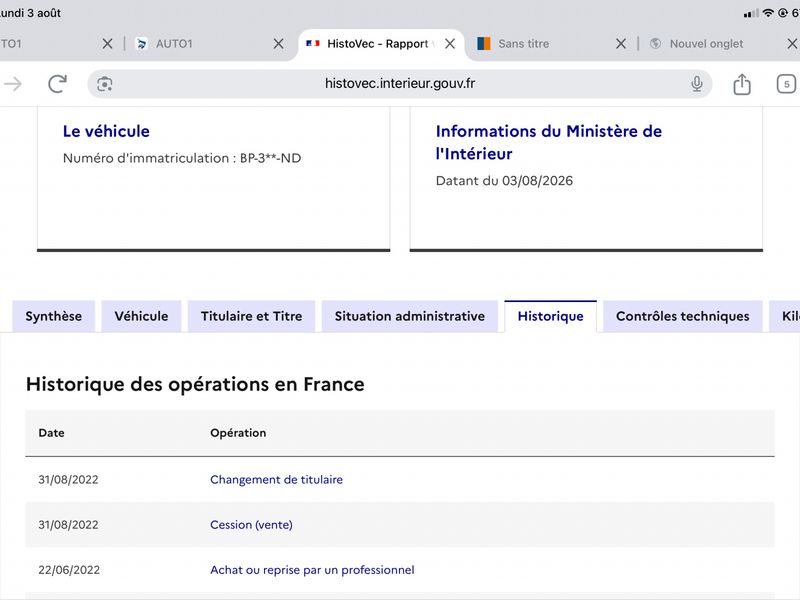Open the share sheet icon

coord(742,84)
